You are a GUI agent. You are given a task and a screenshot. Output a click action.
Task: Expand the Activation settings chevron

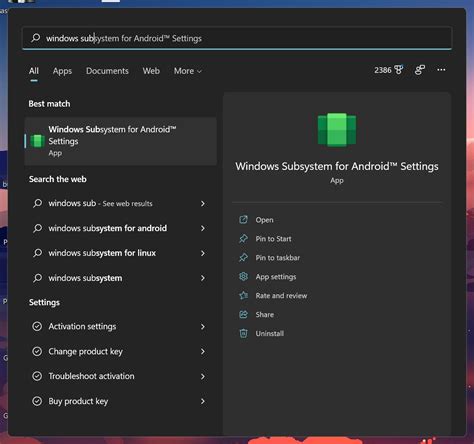[x=203, y=327]
